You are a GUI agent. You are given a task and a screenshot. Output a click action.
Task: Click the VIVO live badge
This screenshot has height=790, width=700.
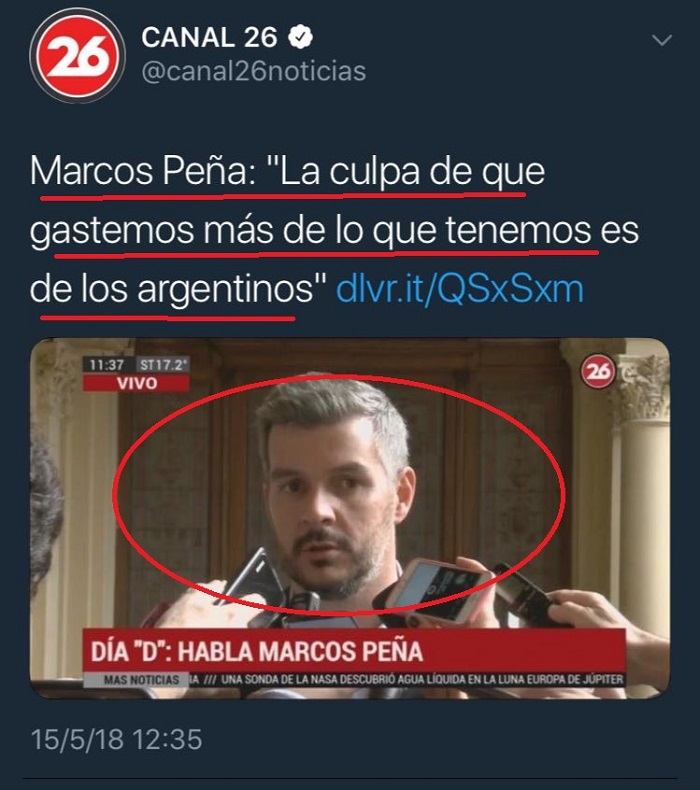pyautogui.click(x=137, y=383)
